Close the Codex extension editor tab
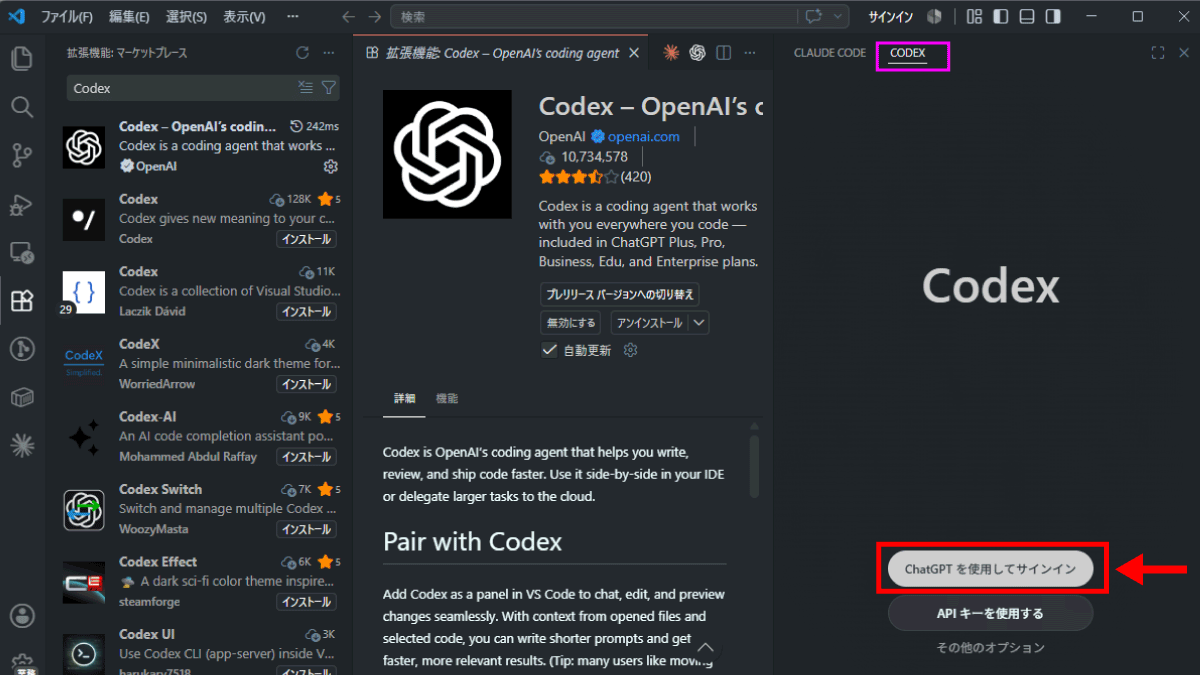Viewport: 1200px width, 675px height. pos(634,53)
